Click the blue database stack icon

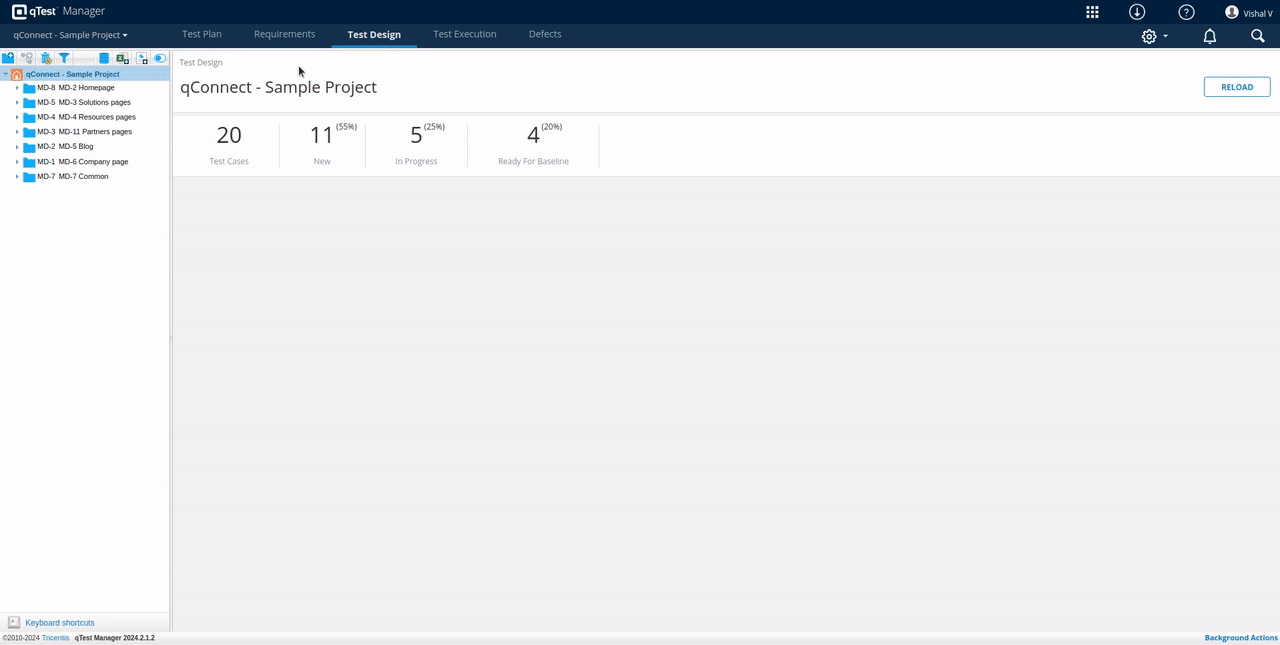[x=104, y=58]
